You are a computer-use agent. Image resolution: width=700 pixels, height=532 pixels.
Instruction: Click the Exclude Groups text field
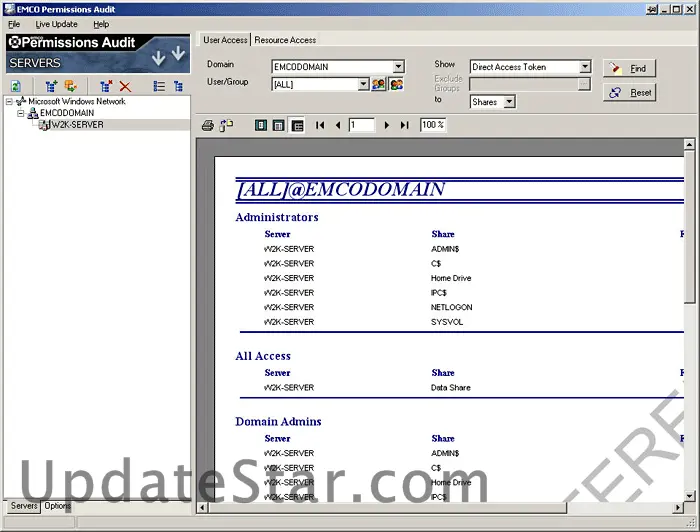click(524, 84)
